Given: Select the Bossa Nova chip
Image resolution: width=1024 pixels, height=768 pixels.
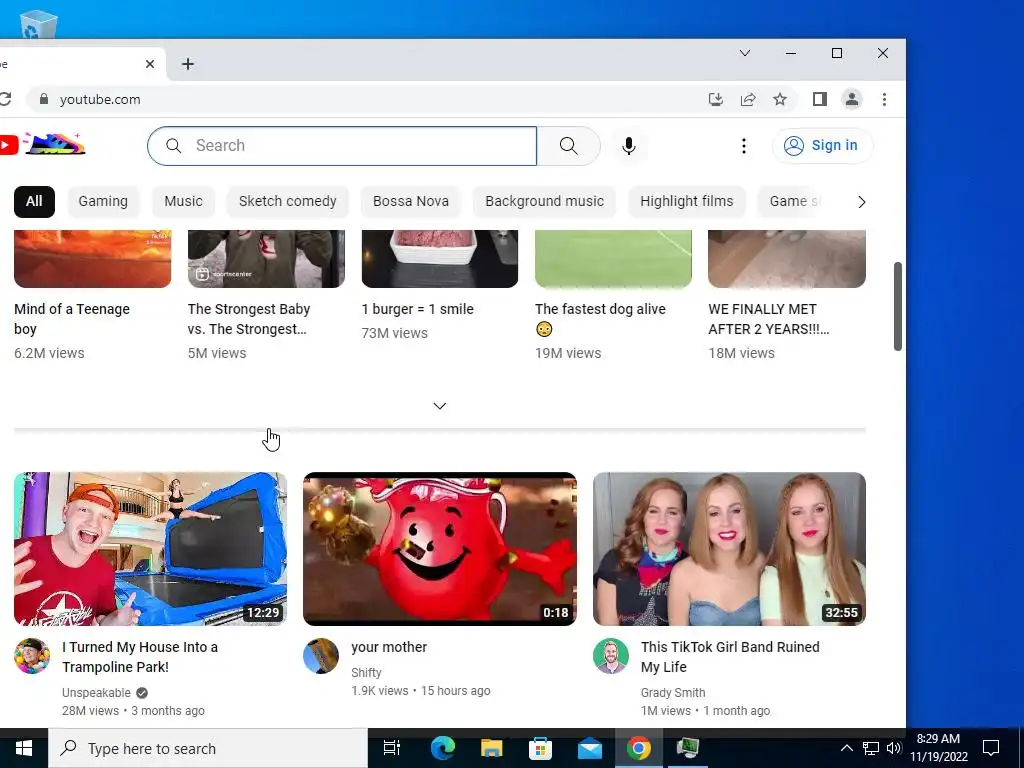Looking at the screenshot, I should (x=411, y=201).
